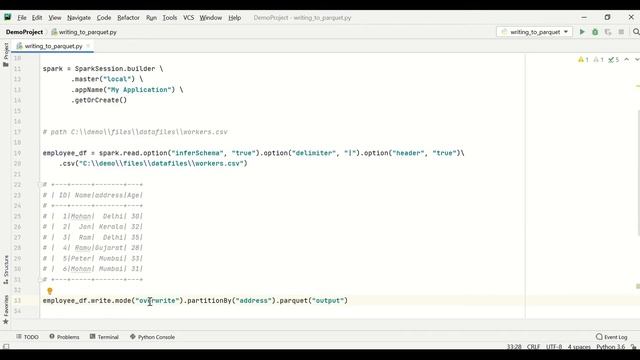Click the path comment on line 17
Image resolution: width=640 pixels, height=360 pixels.
135,132
